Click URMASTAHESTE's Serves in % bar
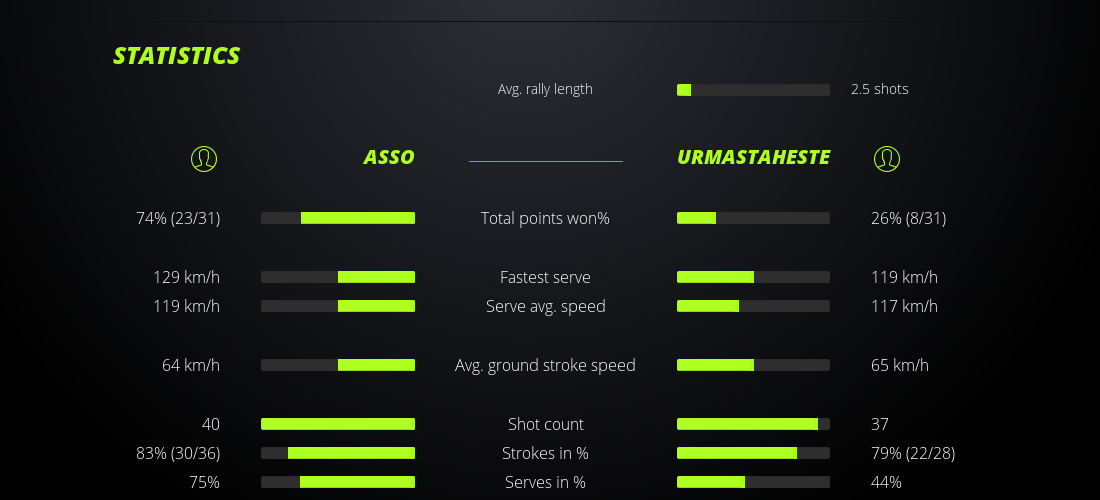Screen dimensions: 1100x500 click(x=753, y=482)
